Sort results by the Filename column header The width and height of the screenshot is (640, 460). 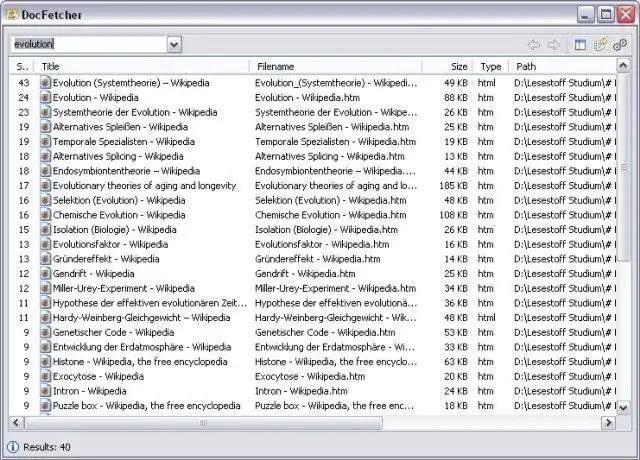336,67
